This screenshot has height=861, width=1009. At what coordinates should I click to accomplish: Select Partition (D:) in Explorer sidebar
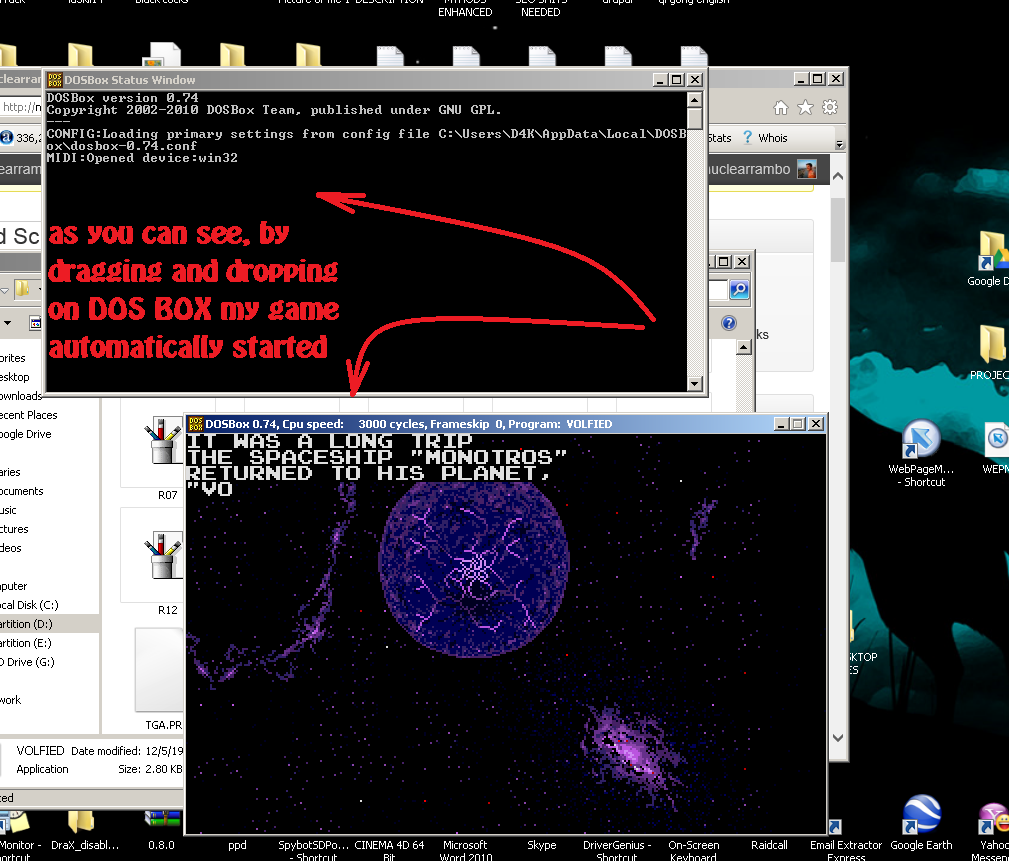tap(50, 624)
